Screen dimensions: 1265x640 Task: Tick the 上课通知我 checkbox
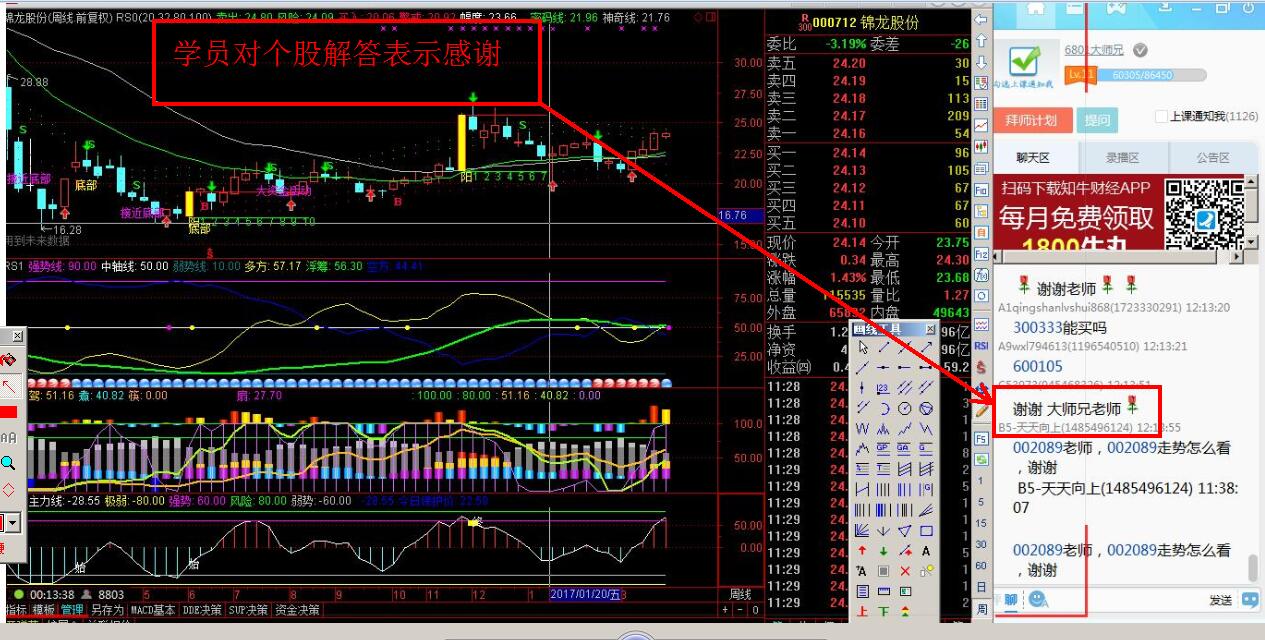[x=1161, y=117]
